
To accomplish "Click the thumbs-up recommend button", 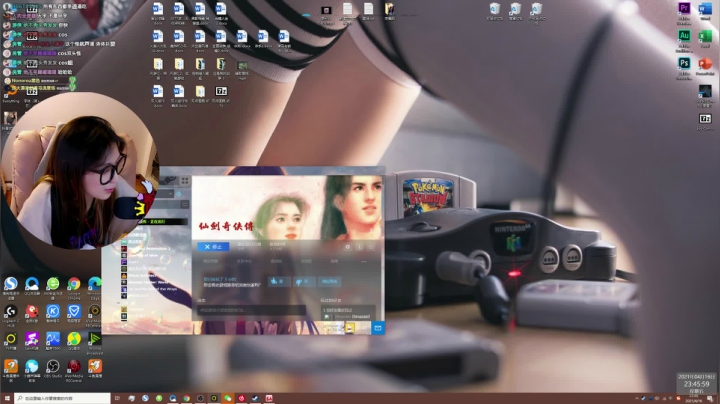I will click(x=279, y=281).
